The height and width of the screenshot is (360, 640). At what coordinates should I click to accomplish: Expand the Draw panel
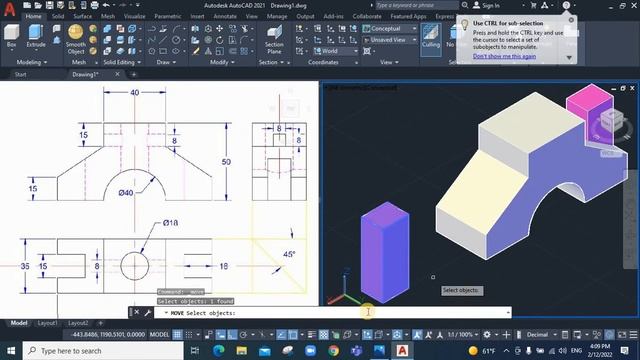pyautogui.click(x=167, y=62)
